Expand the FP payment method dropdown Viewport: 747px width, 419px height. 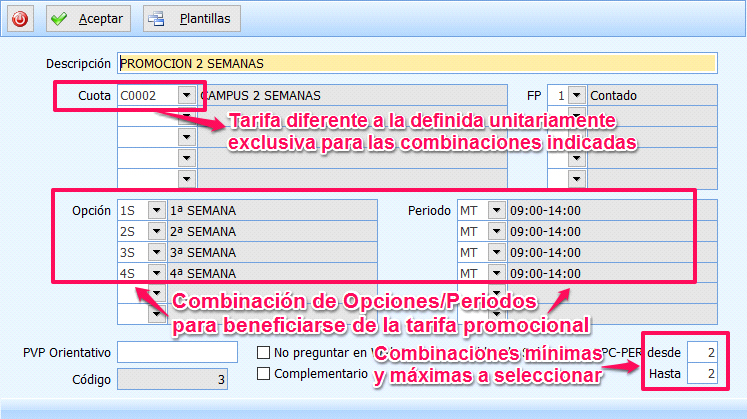click(x=577, y=96)
